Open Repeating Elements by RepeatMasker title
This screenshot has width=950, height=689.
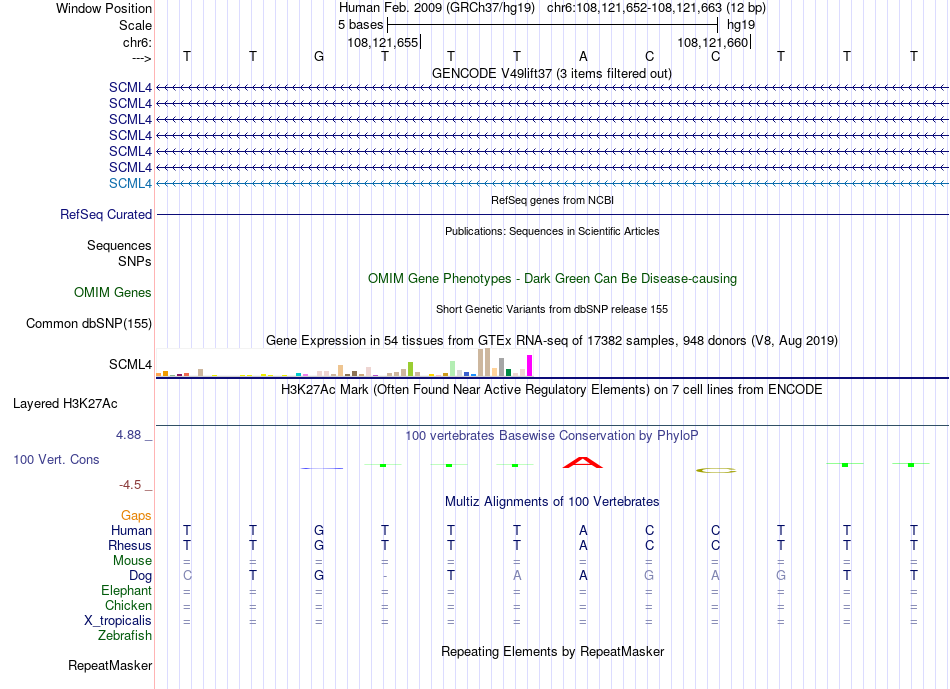(x=552, y=652)
